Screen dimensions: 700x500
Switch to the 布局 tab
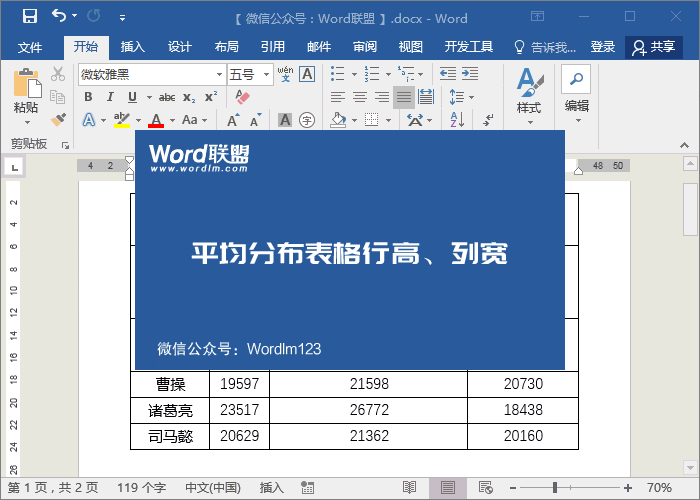pos(226,46)
